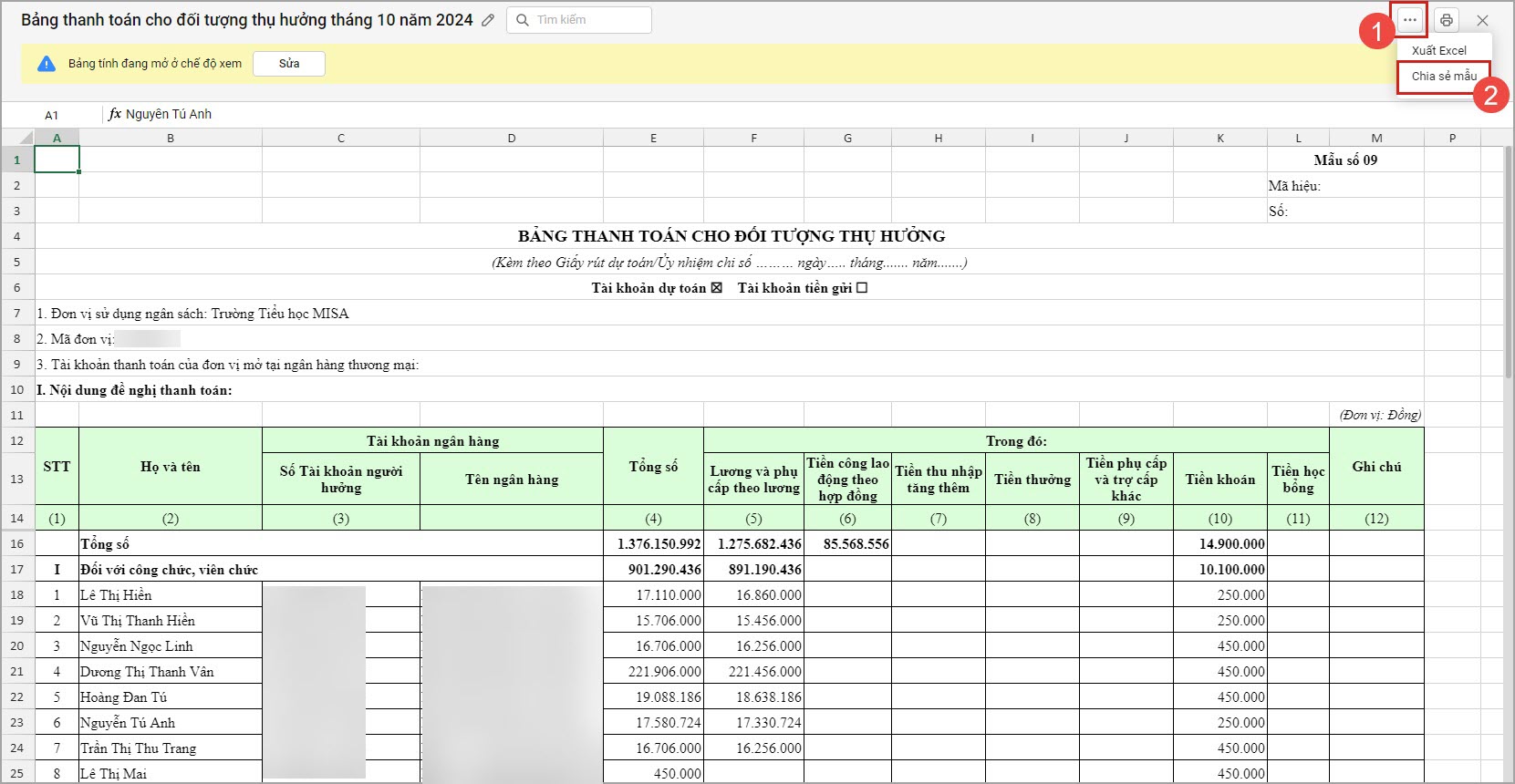The width and height of the screenshot is (1515, 784).
Task: Select row 16 header
Action: [x=17, y=544]
